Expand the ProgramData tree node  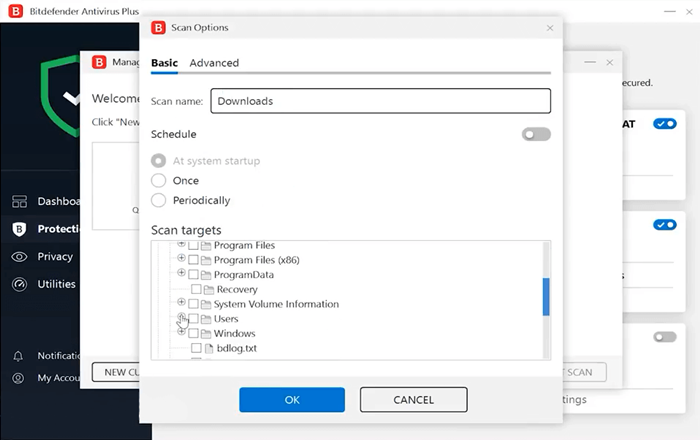pos(181,272)
